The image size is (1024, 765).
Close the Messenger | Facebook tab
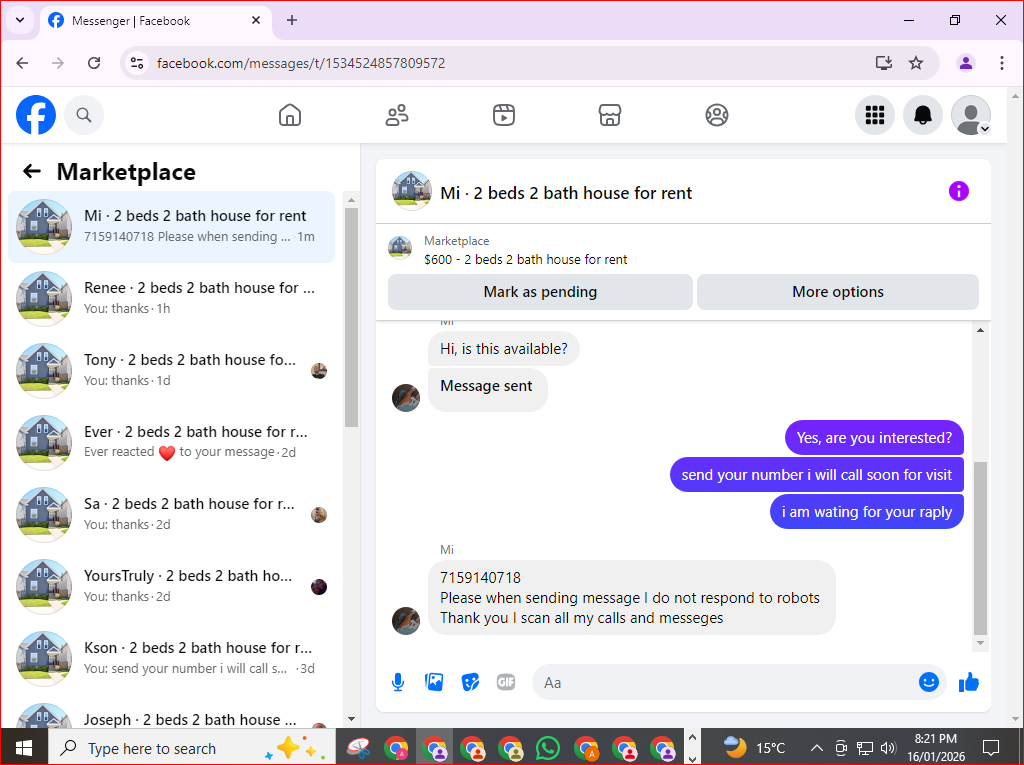256,20
